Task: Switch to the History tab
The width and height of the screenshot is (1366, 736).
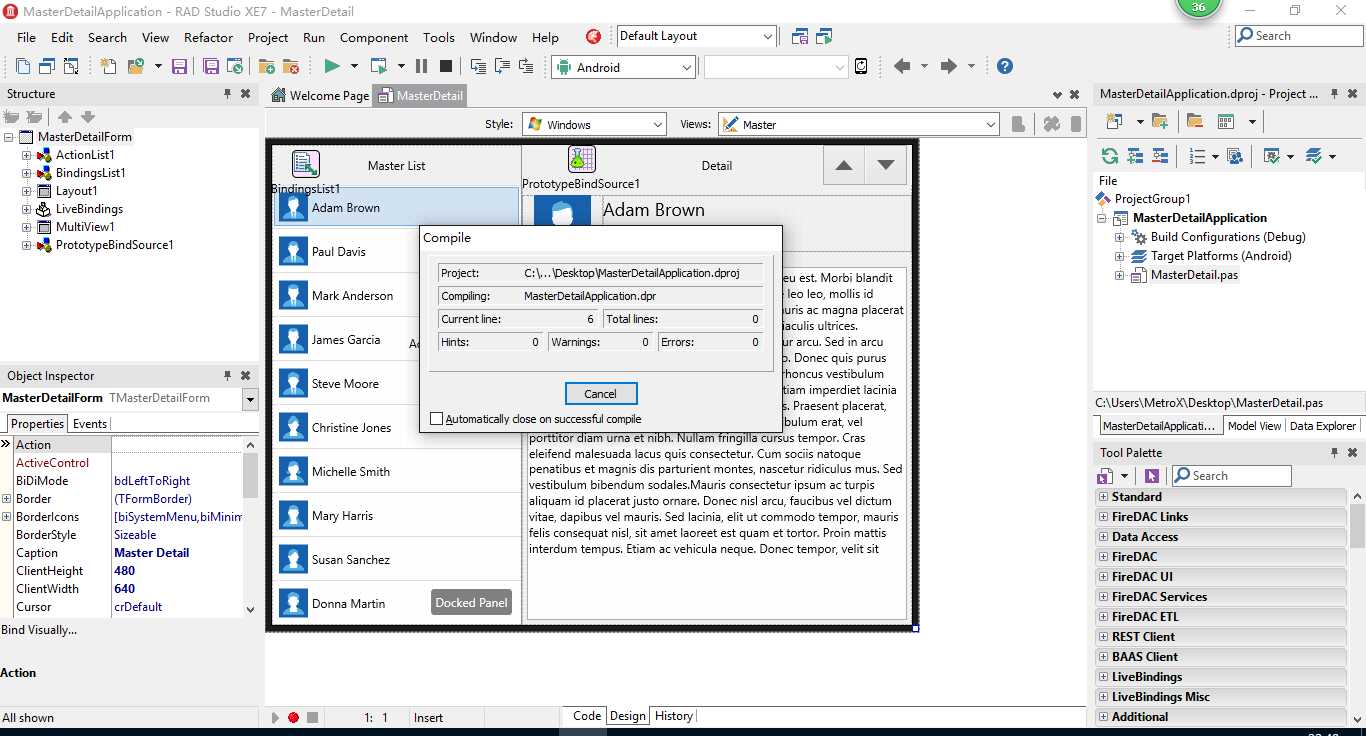Action: tap(673, 716)
